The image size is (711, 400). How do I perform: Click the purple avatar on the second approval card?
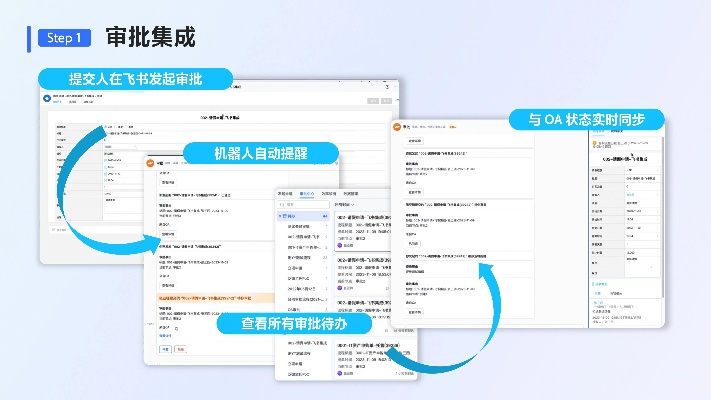pyautogui.click(x=340, y=288)
